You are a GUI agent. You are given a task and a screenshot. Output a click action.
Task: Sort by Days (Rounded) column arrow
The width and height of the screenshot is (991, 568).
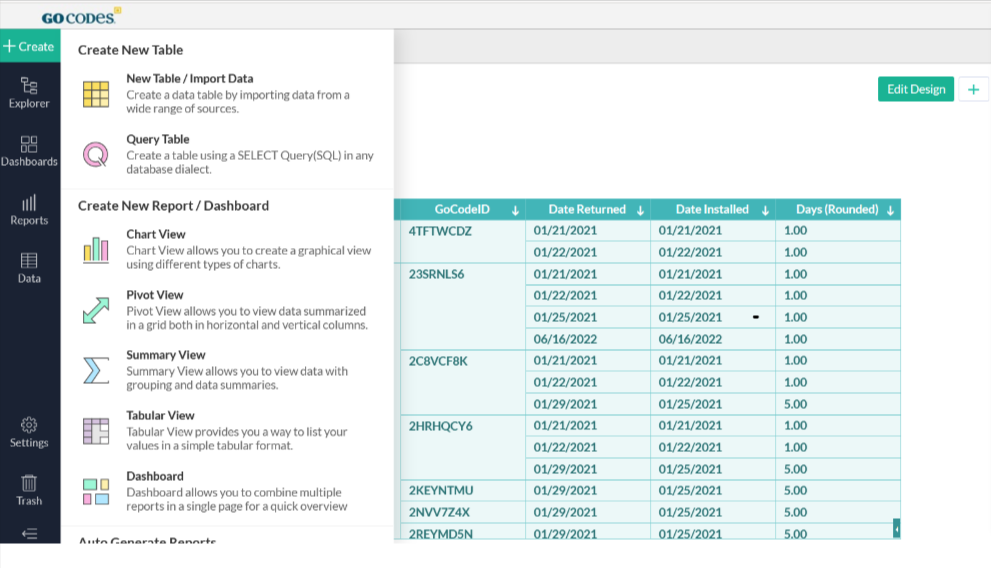[891, 210]
